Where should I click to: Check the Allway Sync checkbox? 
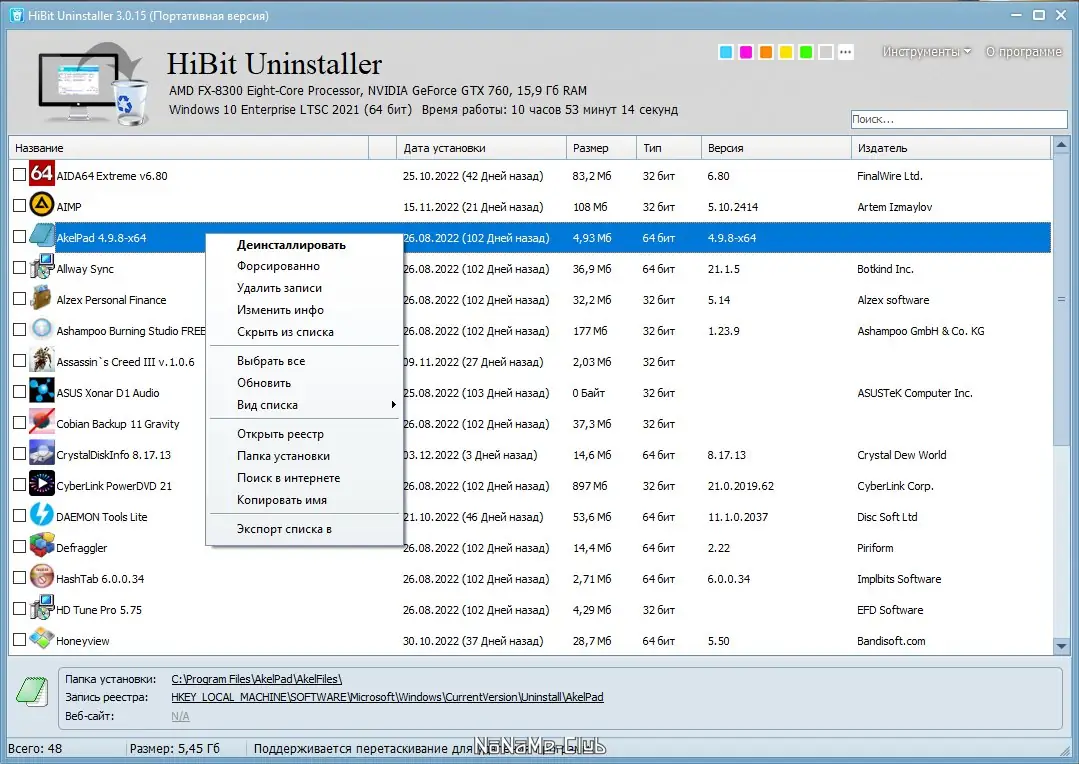click(19, 268)
